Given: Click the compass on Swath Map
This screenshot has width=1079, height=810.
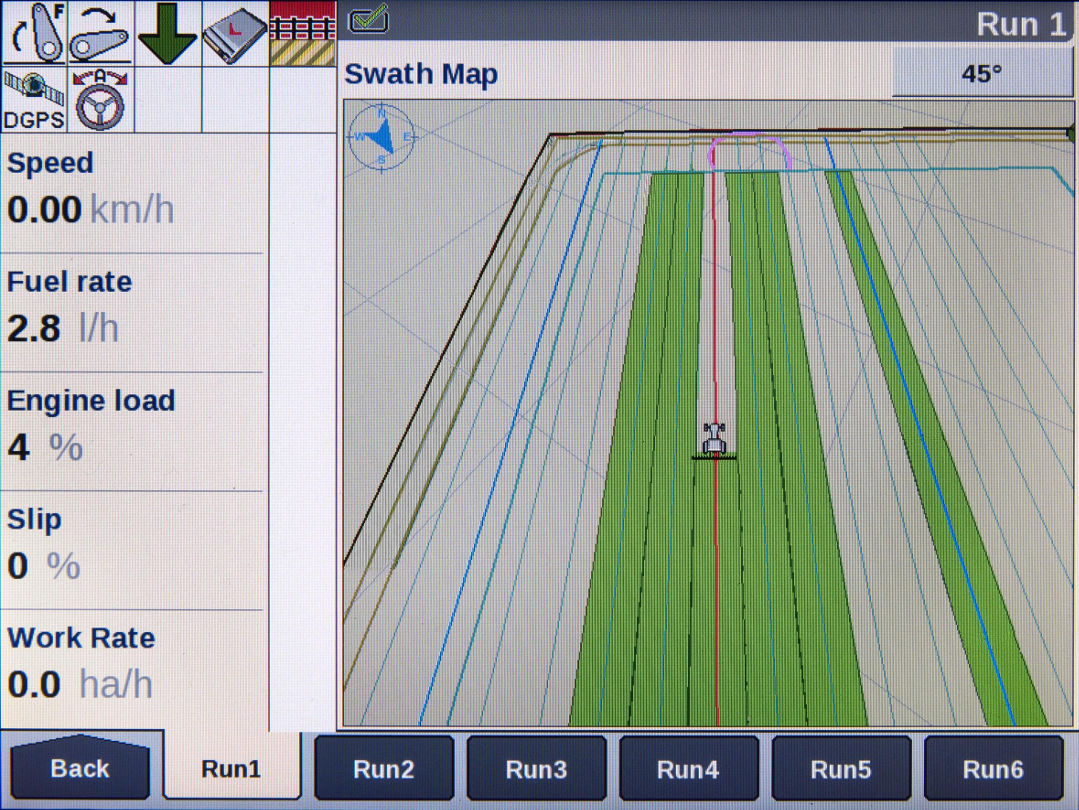Looking at the screenshot, I should [381, 137].
